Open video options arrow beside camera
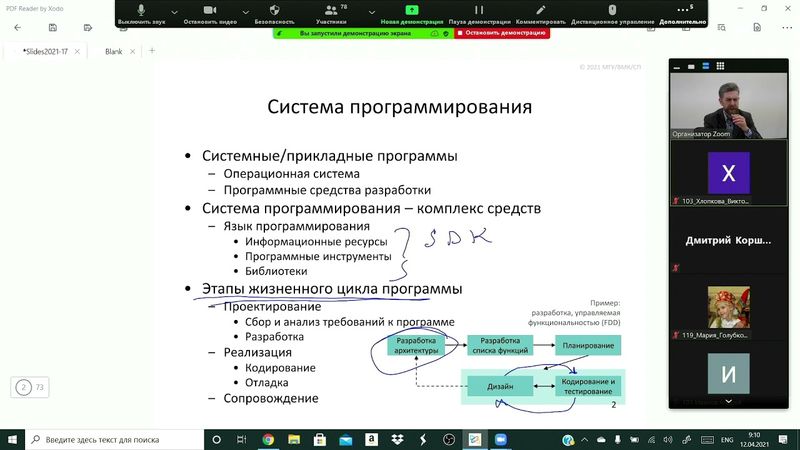Screen dimensions: 800x450 tap(245, 12)
